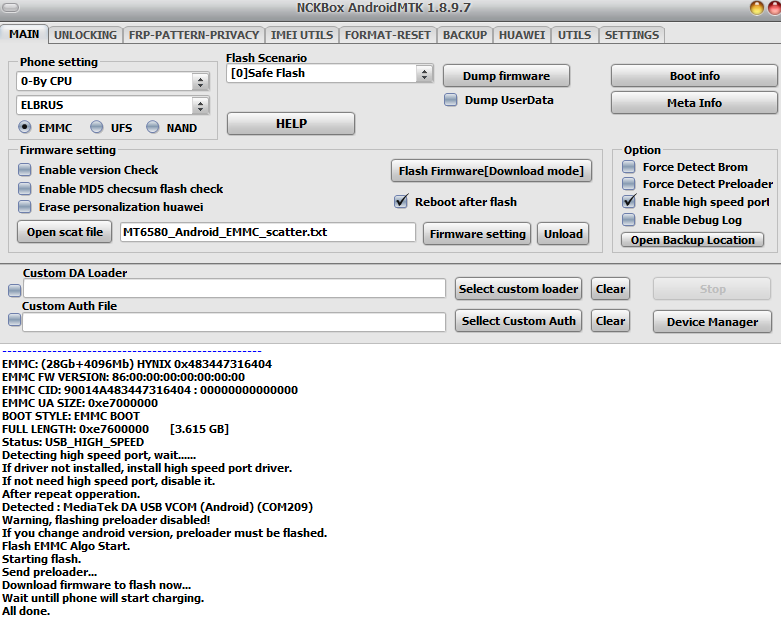Clear the custom auth file field

click(x=610, y=321)
